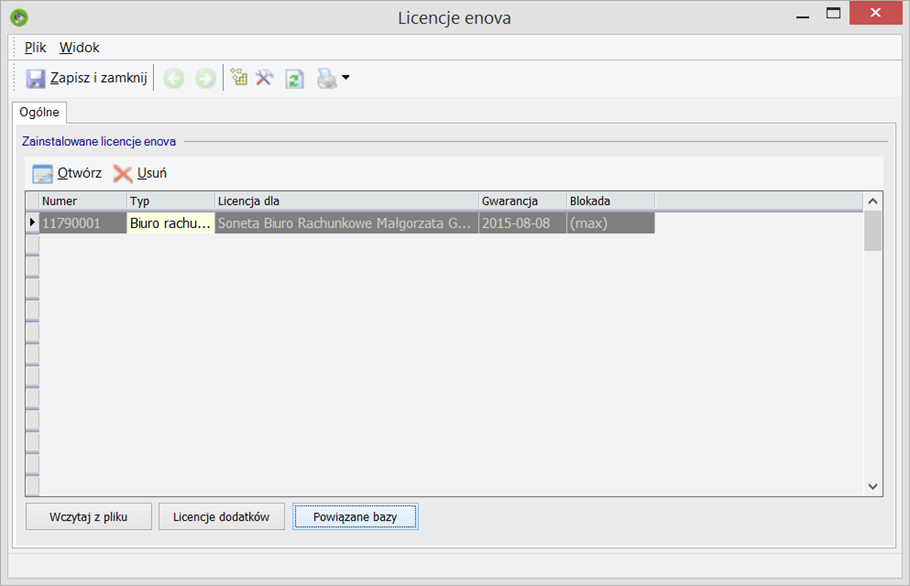Close the Licencje enova window

875,13
